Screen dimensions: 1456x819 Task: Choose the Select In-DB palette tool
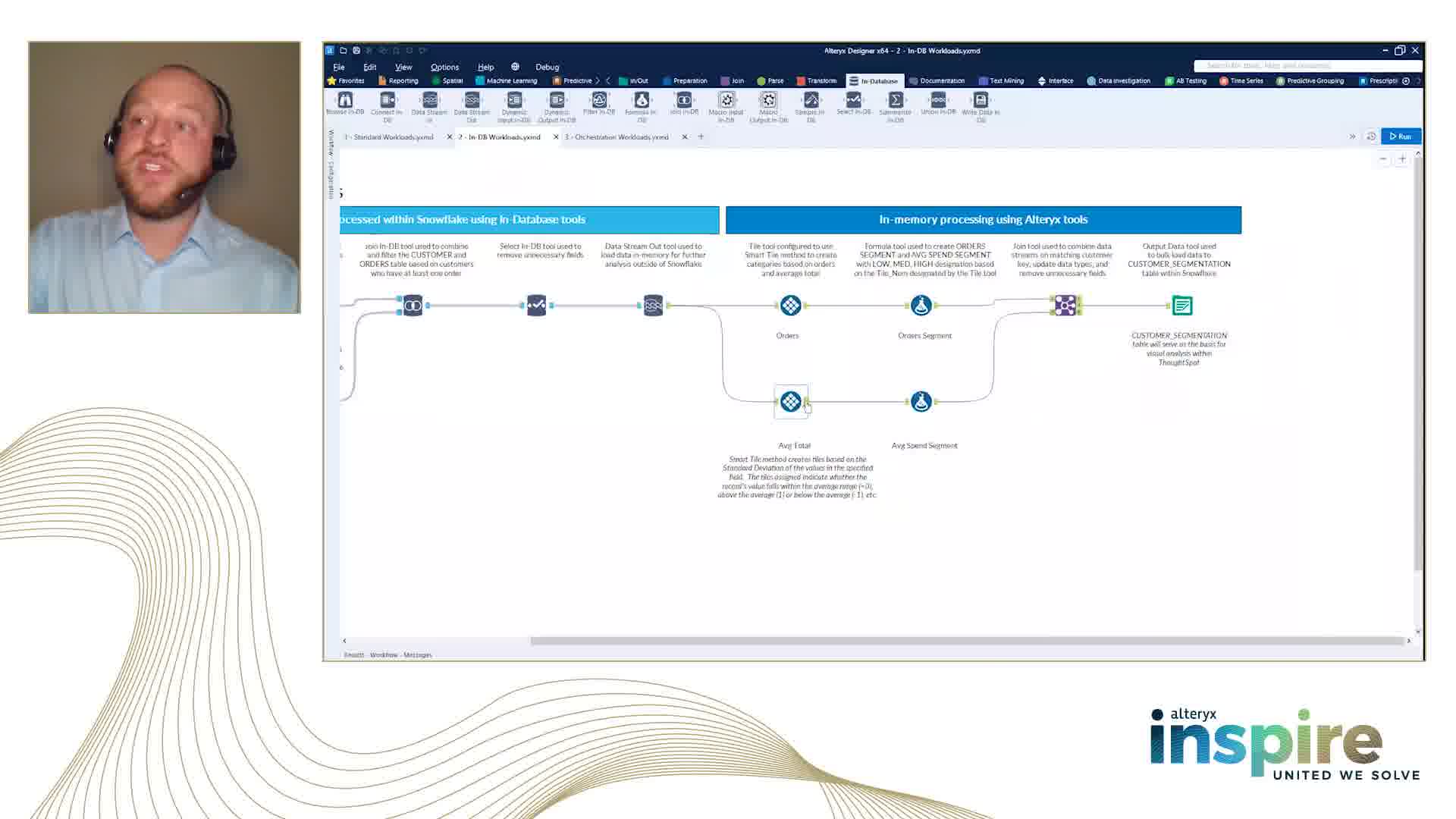[x=853, y=104]
